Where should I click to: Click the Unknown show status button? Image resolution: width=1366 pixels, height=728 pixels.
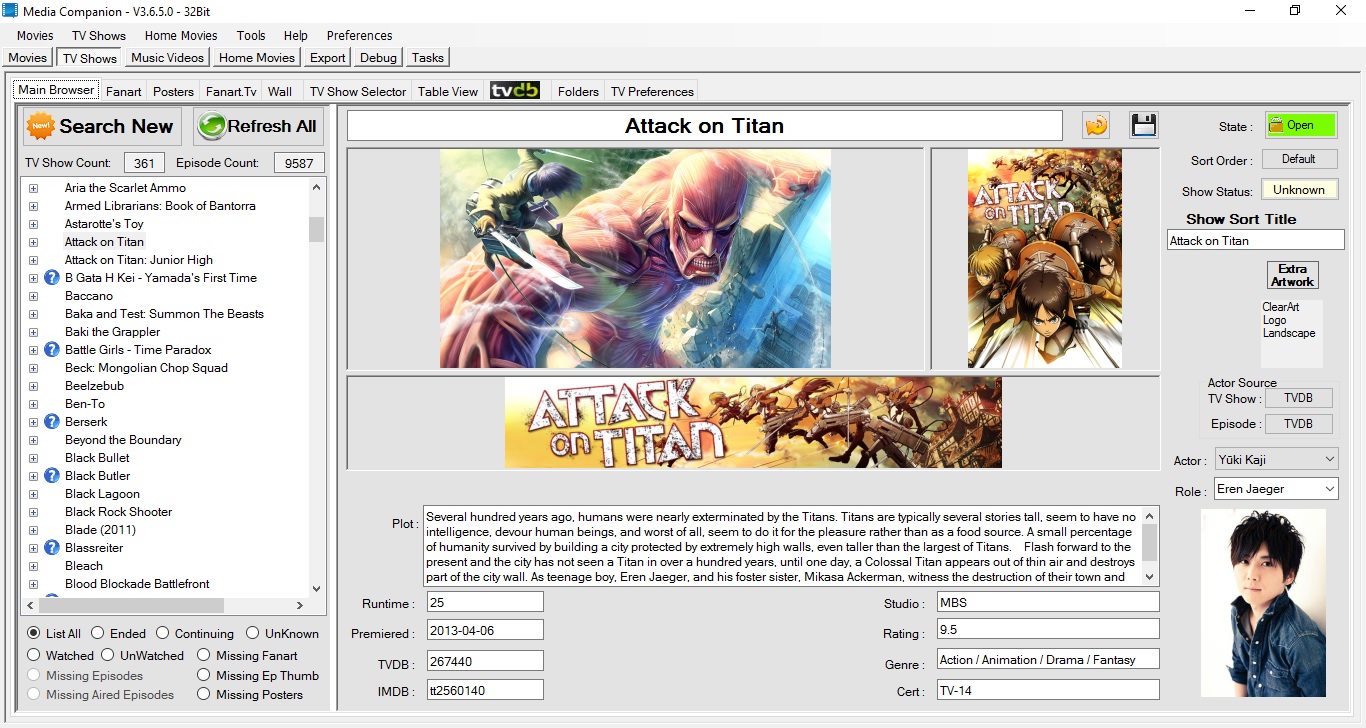[1298, 190]
